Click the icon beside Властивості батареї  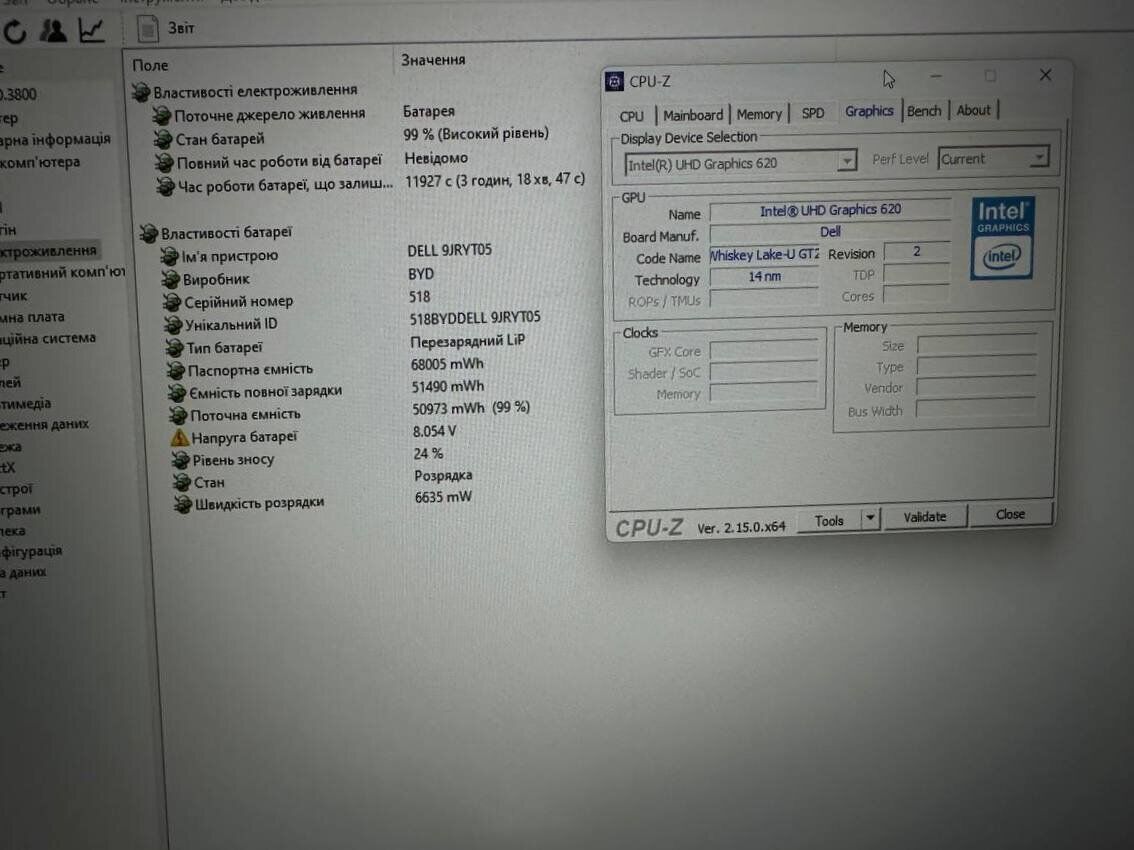(x=147, y=233)
